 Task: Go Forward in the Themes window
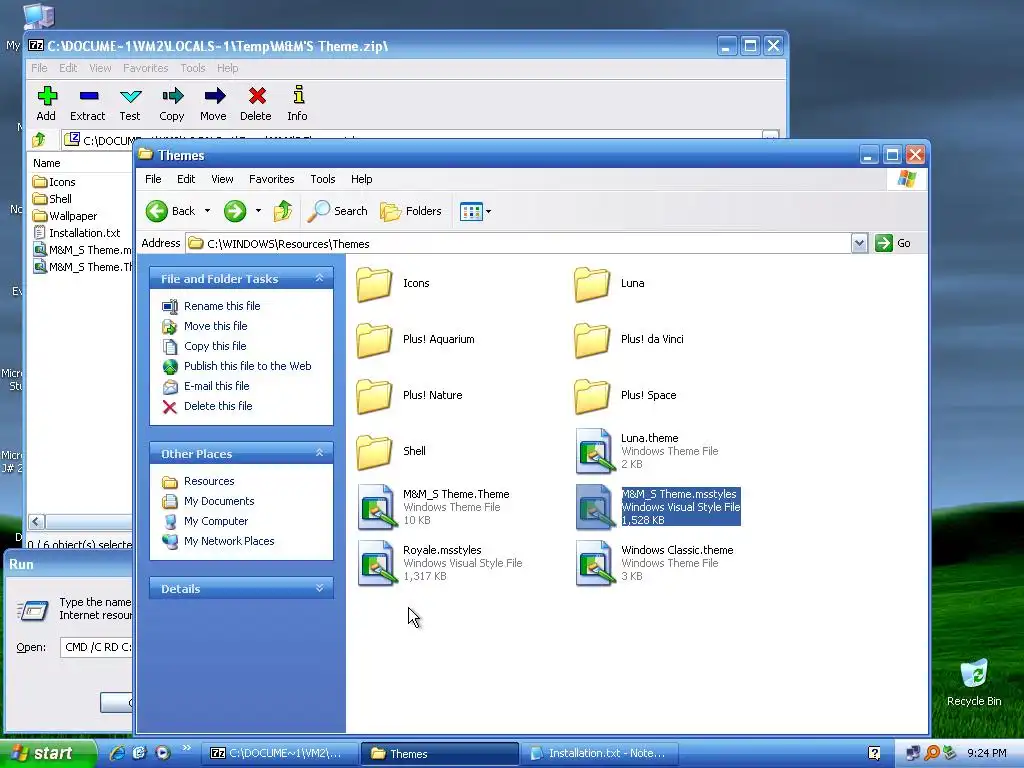234,211
